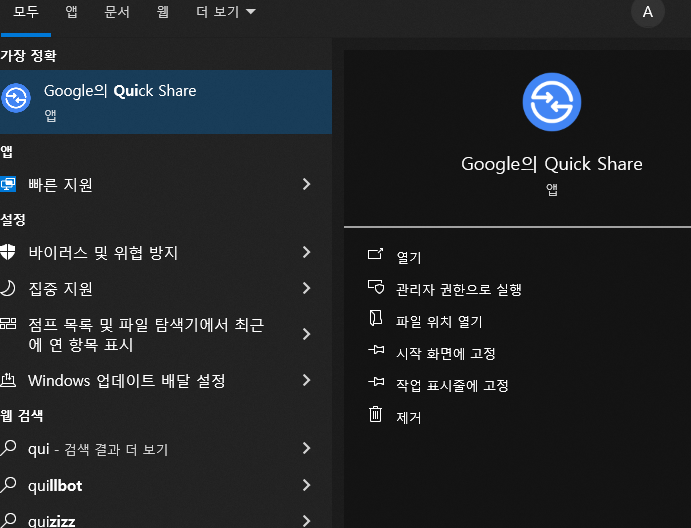
Task: Open 점프 목록 및 파일 탐색기 setting
Action: coord(166,335)
